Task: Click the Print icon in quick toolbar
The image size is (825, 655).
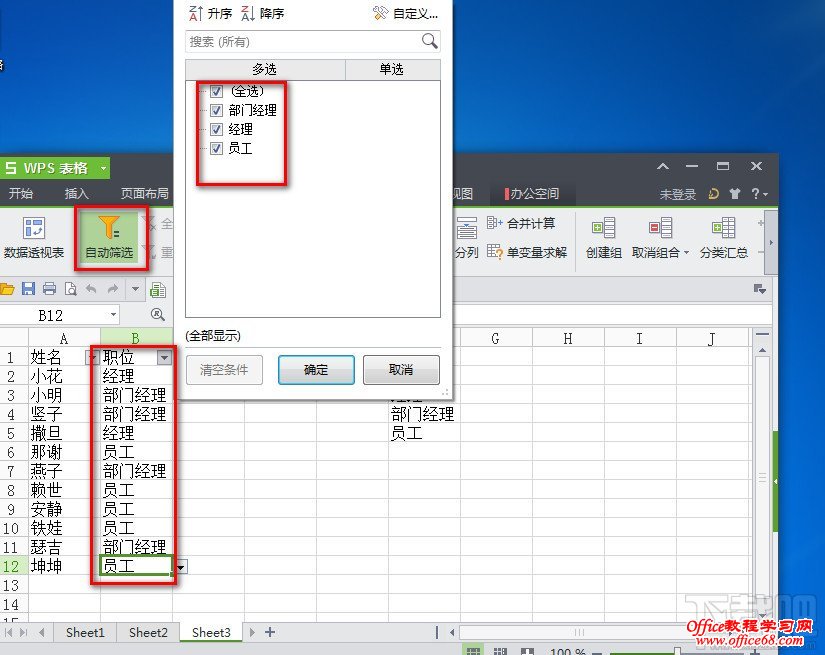Action: 49,288
